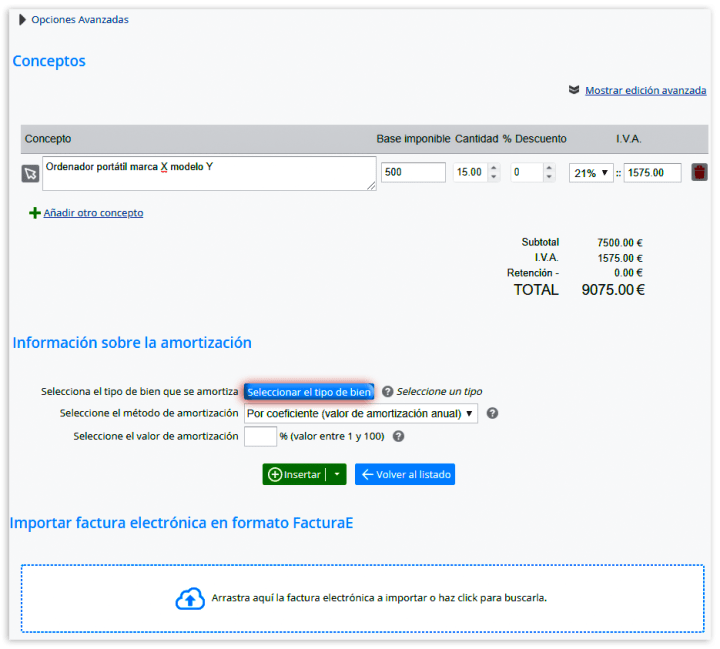Click the Subtotal value 7500.00 €
Viewport: 720px width, 649px height.
(619, 243)
